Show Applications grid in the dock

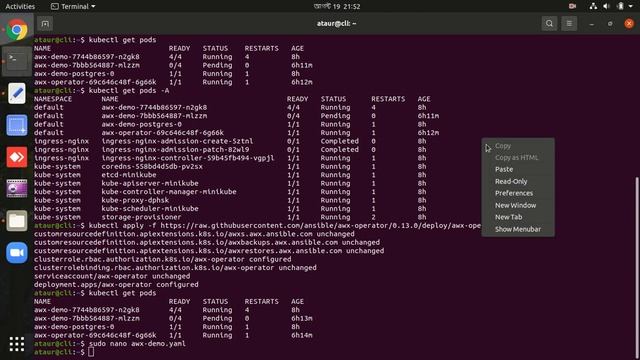[17, 344]
